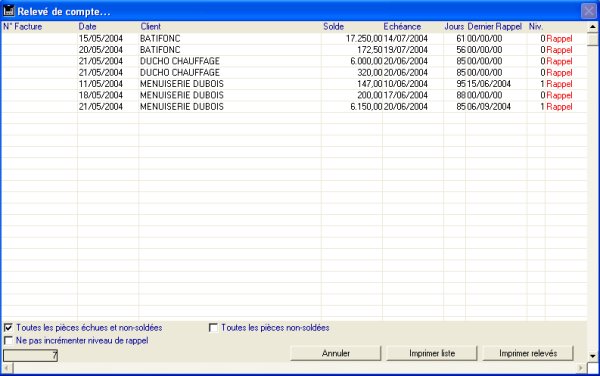Viewport: 600px width, 376px height.
Task: Click Rappel on the 320,00 DUCHO CHAUFFAGE row
Action: pyautogui.click(x=559, y=73)
